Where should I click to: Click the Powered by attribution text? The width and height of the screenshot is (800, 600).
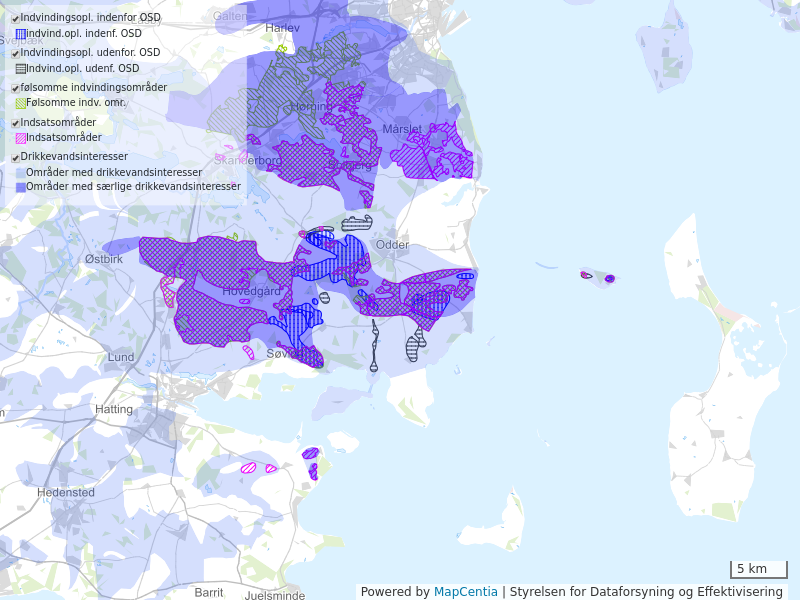[x=395, y=592]
